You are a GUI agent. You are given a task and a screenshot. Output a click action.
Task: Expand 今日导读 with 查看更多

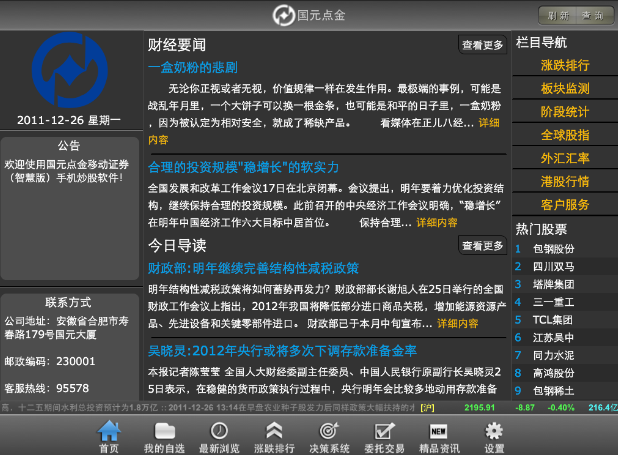click(x=482, y=245)
